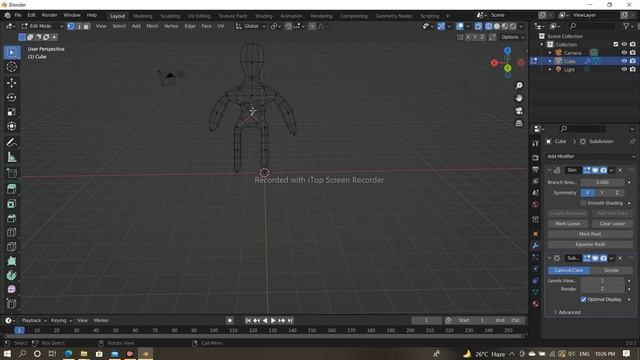Click the Mark Loose button
Screen dimensions: 640x360
568,224
